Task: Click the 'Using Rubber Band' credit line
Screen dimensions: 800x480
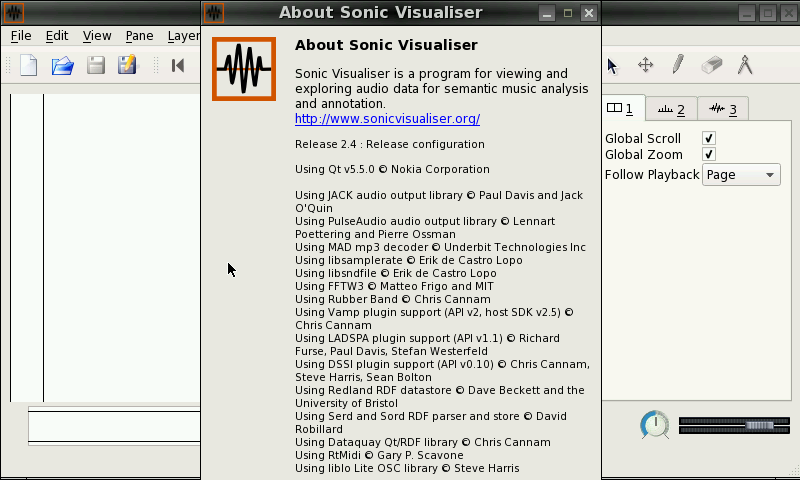Action: [x=393, y=299]
